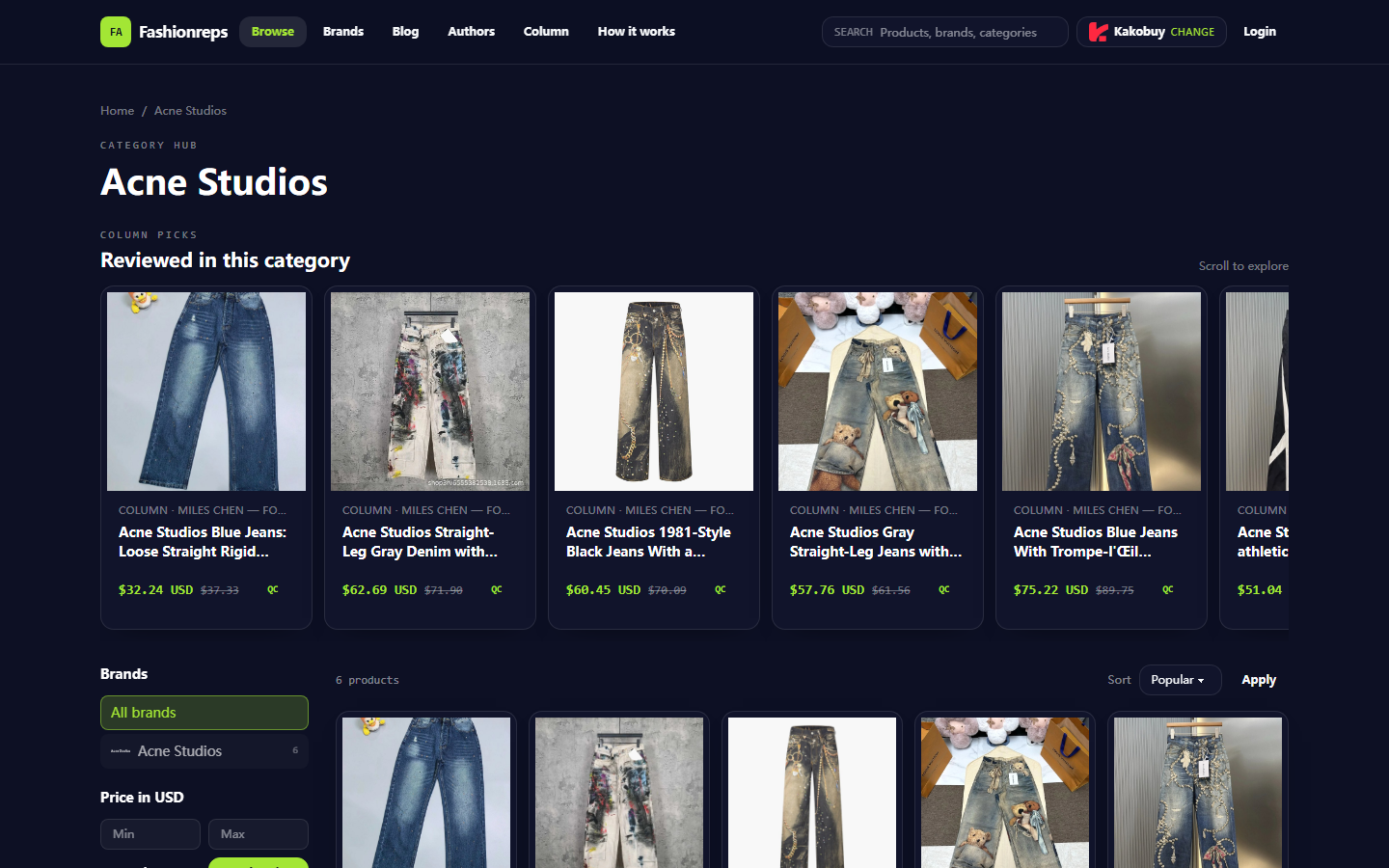Screen dimensions: 1389x868
Task: Open the paint-splatter Gray Denim jeans thumbnail
Action: coord(430,392)
